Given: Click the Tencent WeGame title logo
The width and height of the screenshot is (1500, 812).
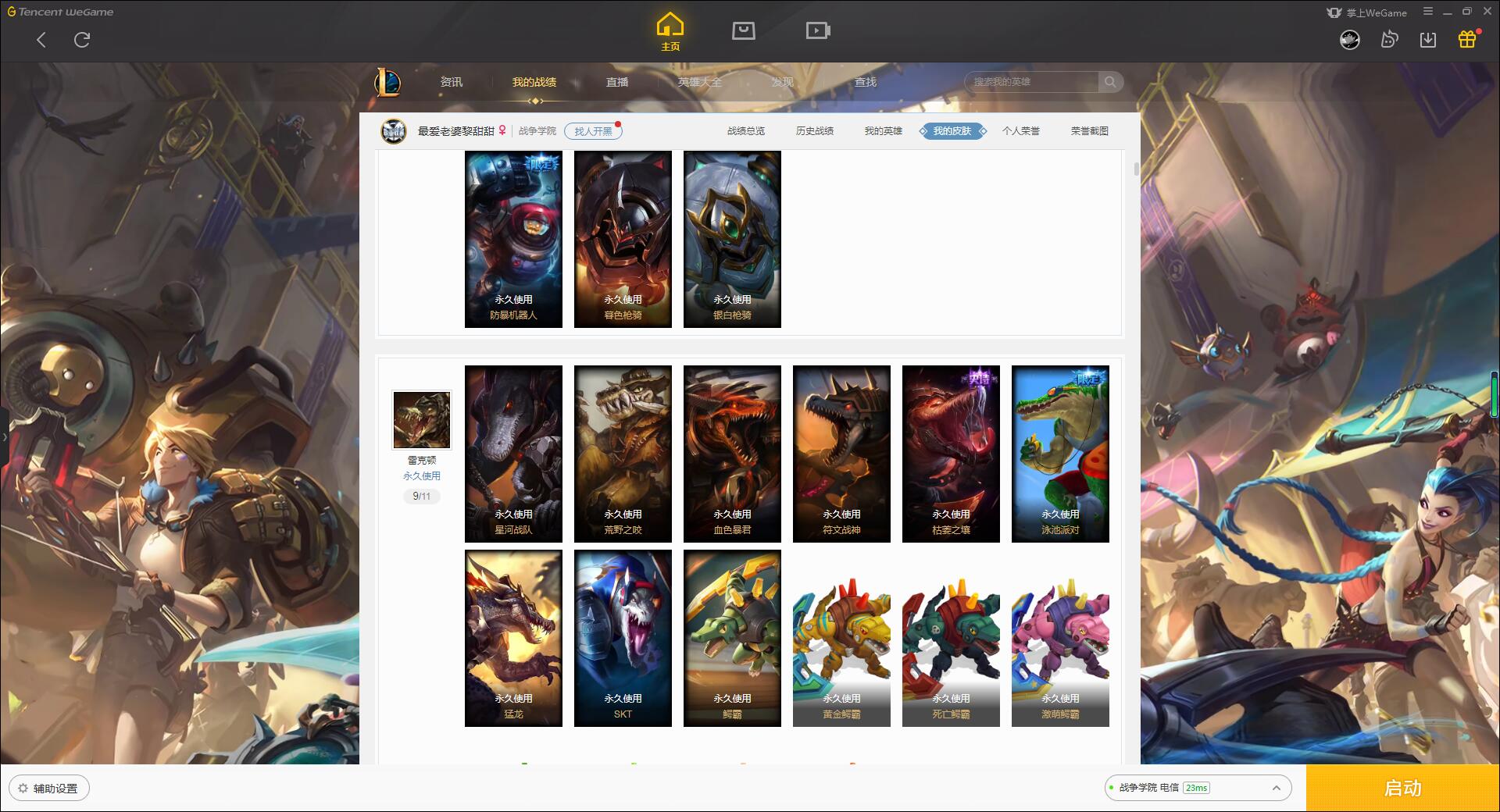Looking at the screenshot, I should (60, 12).
